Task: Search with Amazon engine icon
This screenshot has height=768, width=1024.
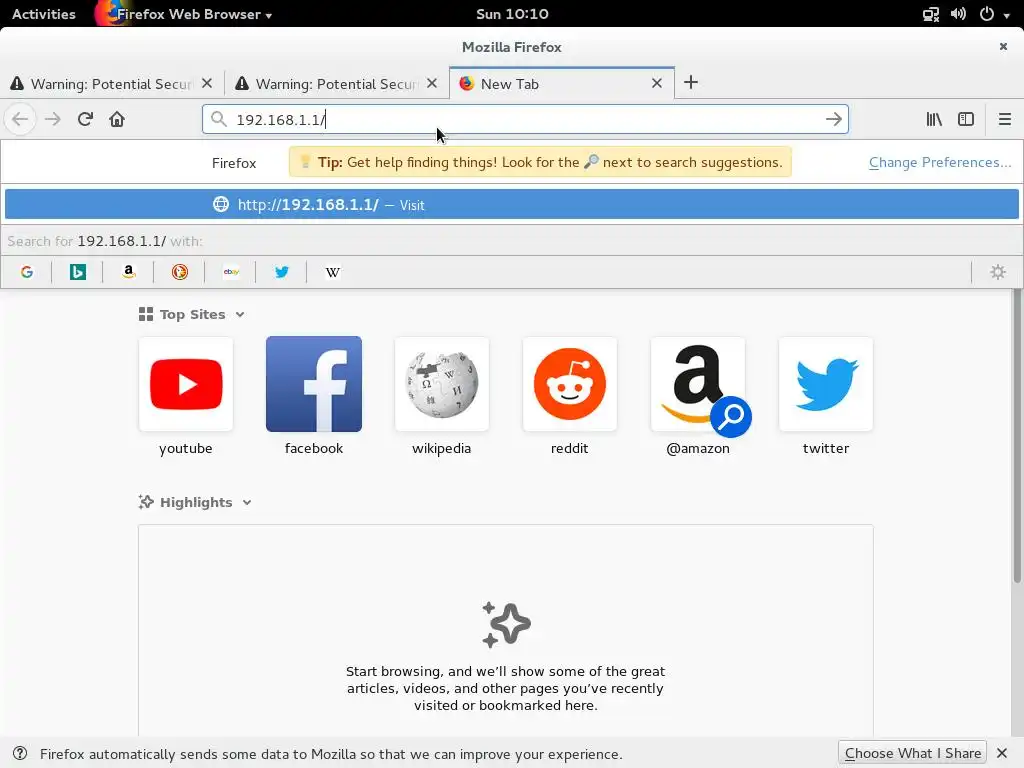Action: [129, 272]
